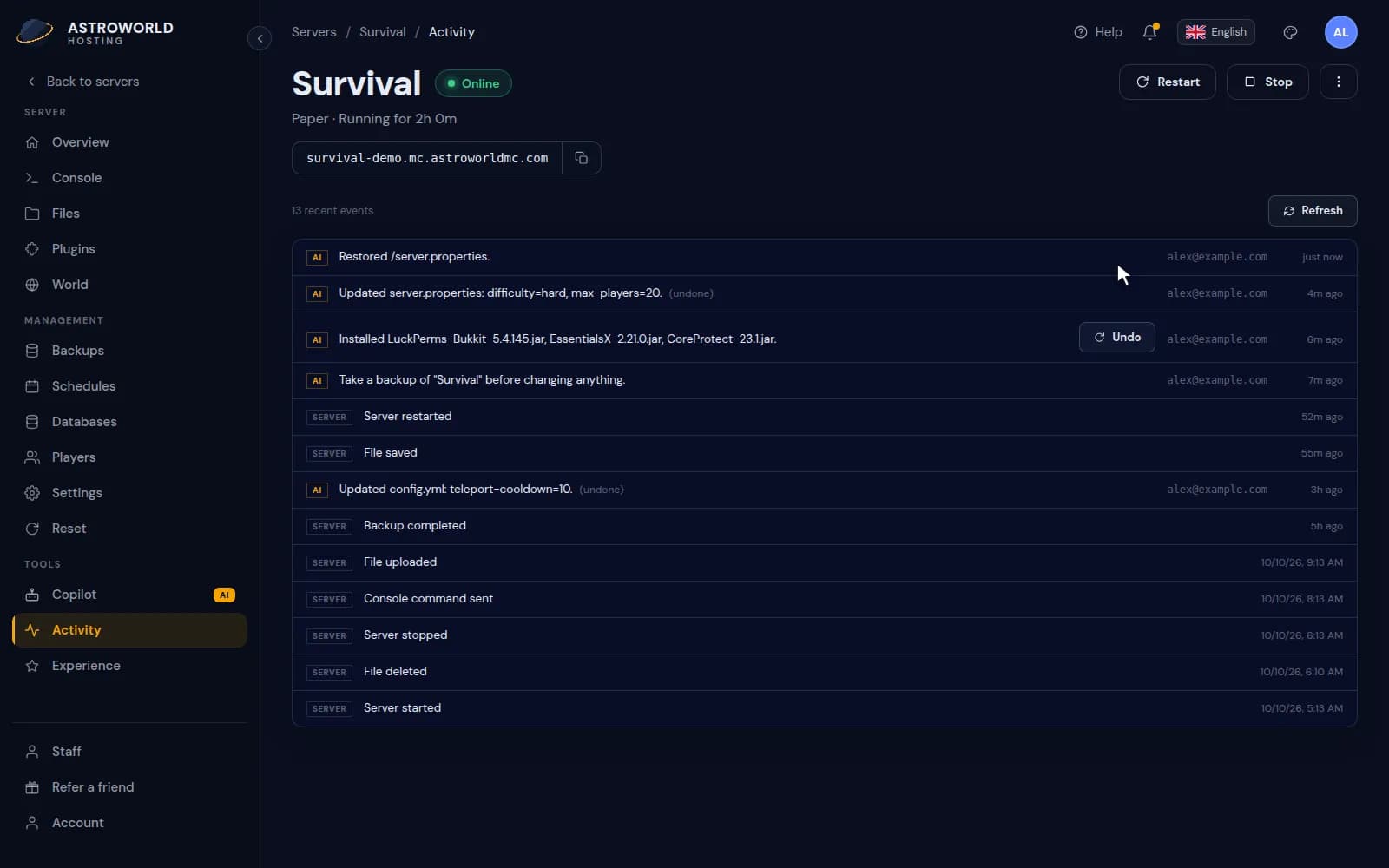The height and width of the screenshot is (868, 1389).
Task: Open the AL user avatar menu
Action: (1340, 32)
